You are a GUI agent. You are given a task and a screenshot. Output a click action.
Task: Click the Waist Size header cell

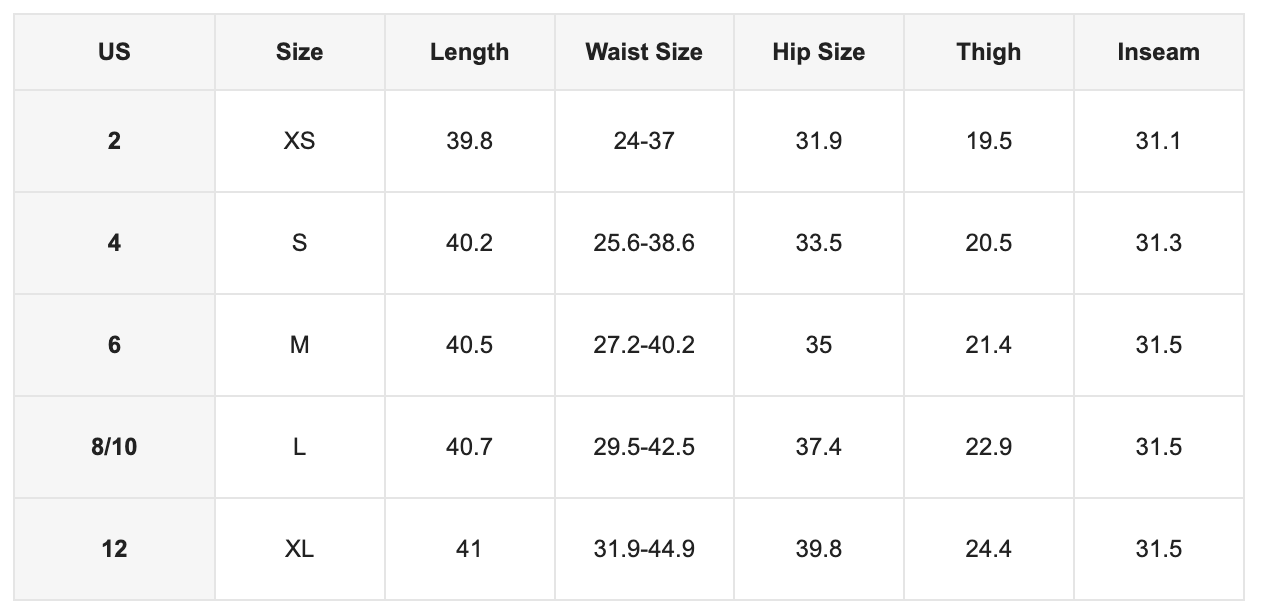[644, 52]
